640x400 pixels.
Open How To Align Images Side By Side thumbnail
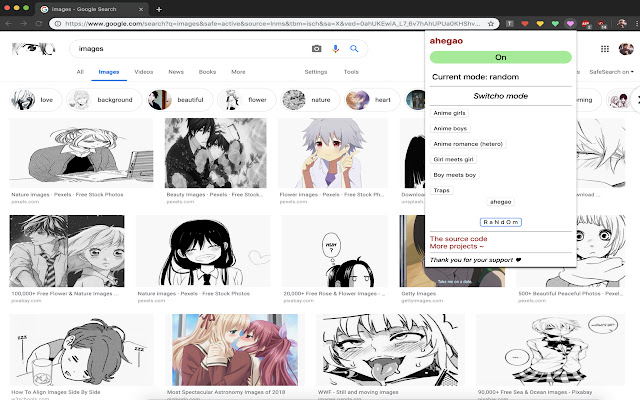click(x=81, y=350)
